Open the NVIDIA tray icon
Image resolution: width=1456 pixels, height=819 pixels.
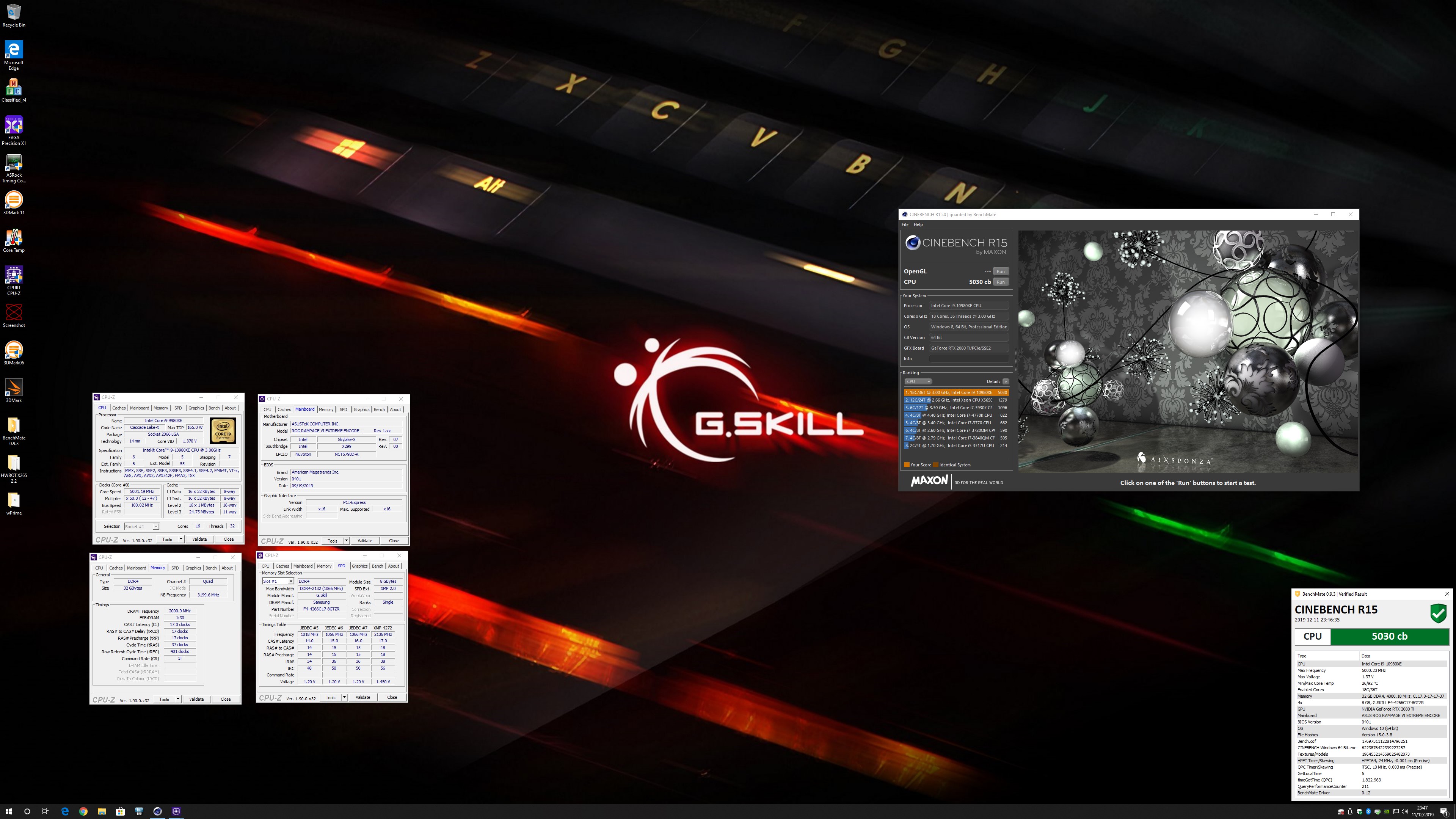point(1387,812)
